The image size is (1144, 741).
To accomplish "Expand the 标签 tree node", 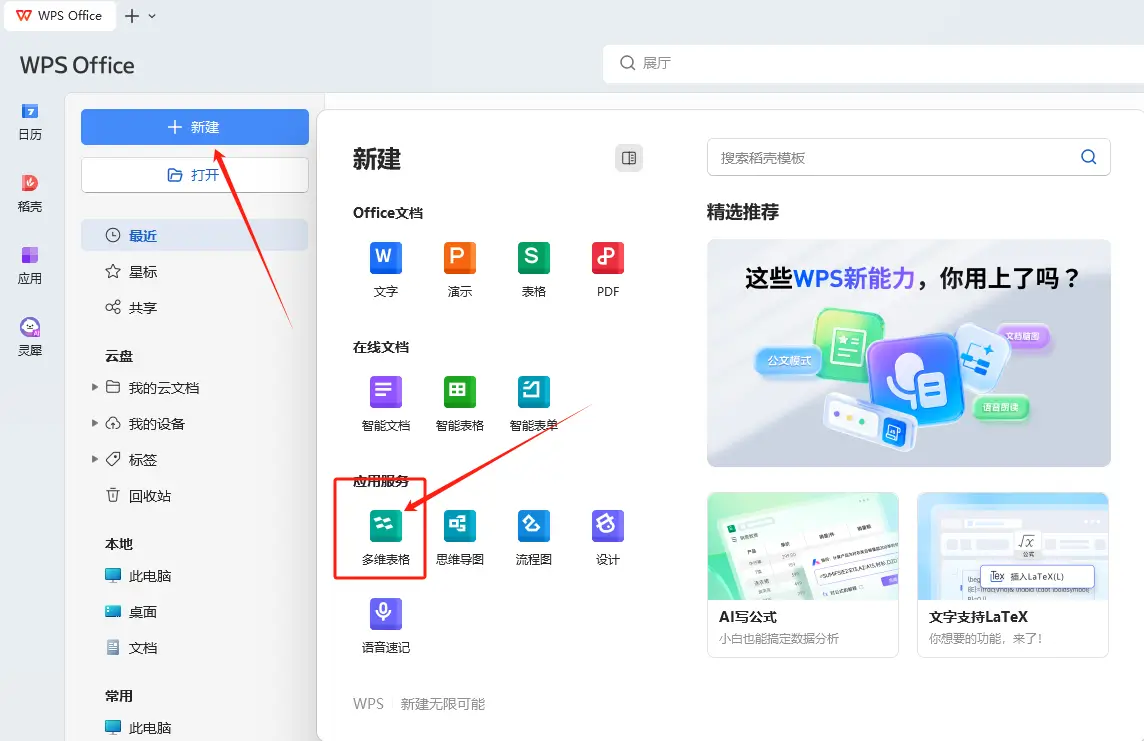I will tap(95, 459).
